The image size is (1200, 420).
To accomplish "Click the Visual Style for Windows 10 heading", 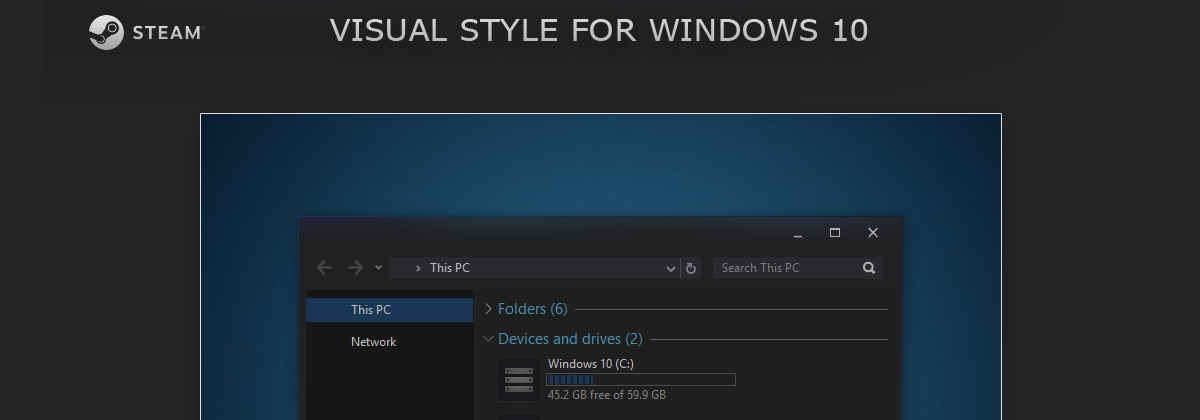I will coord(599,30).
